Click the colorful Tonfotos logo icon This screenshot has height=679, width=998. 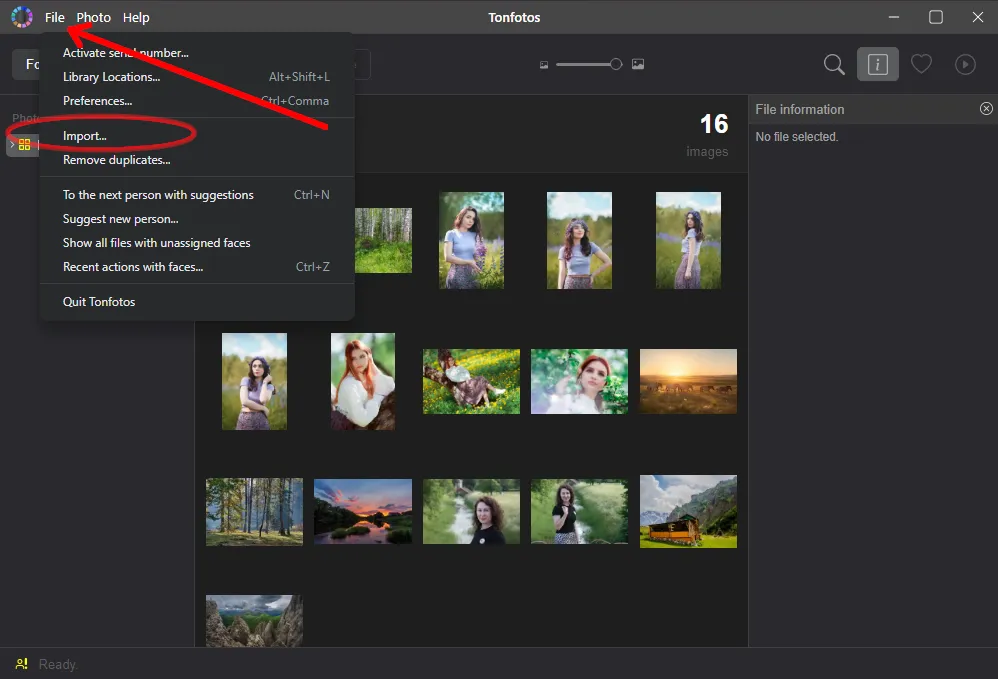pos(21,16)
